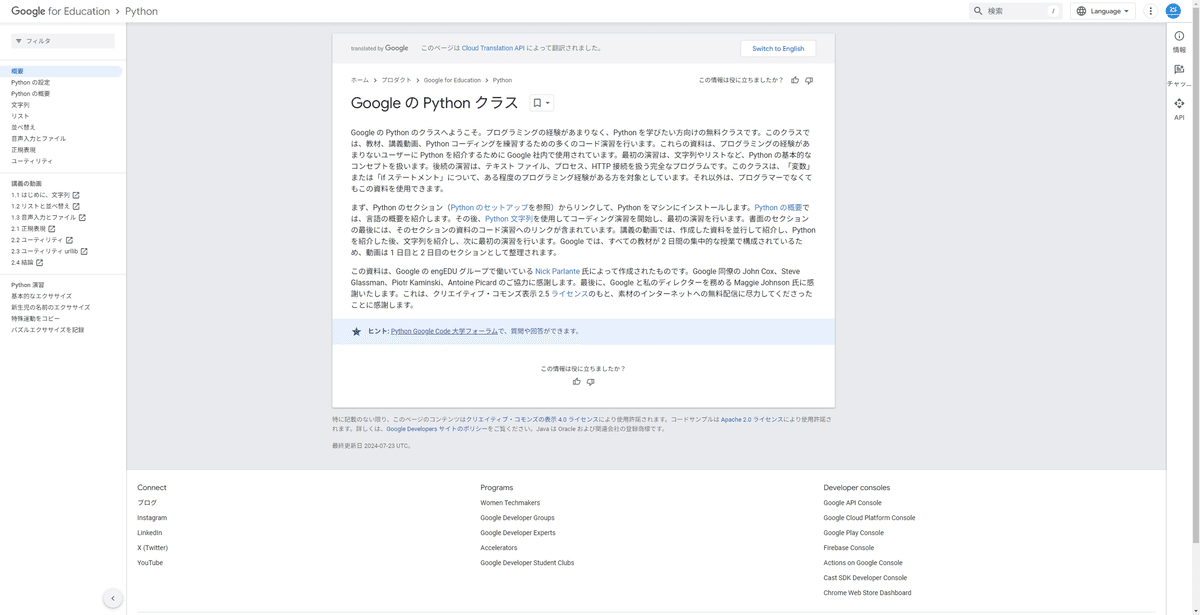Open the Nick Parlante link
Screen dimensions: 1200x615
(x=557, y=271)
